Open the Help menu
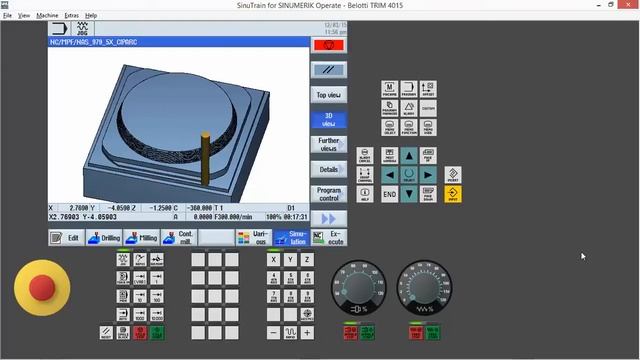This screenshot has height=360, width=640. pyautogui.click(x=91, y=16)
